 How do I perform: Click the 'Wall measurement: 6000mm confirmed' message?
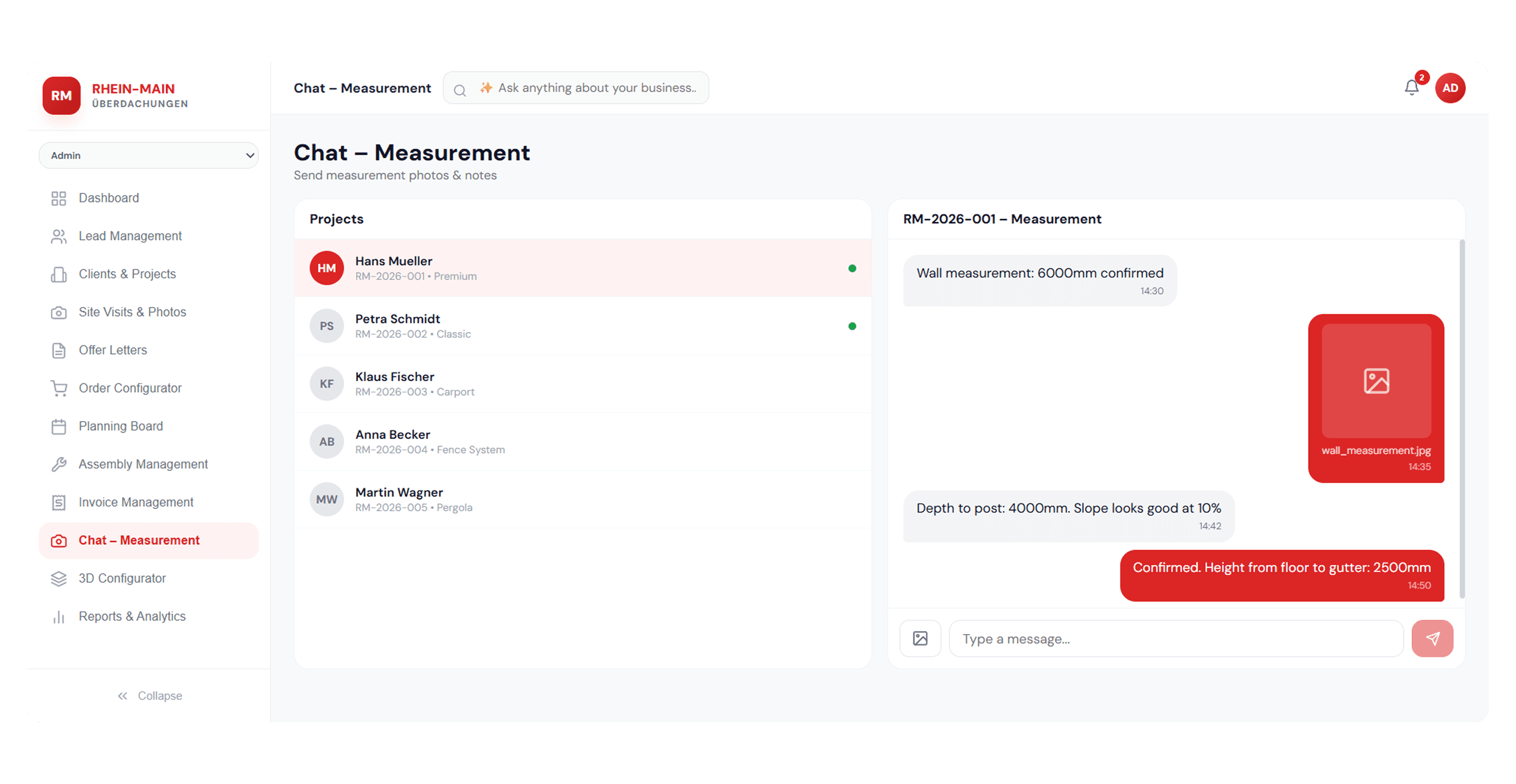1039,281
